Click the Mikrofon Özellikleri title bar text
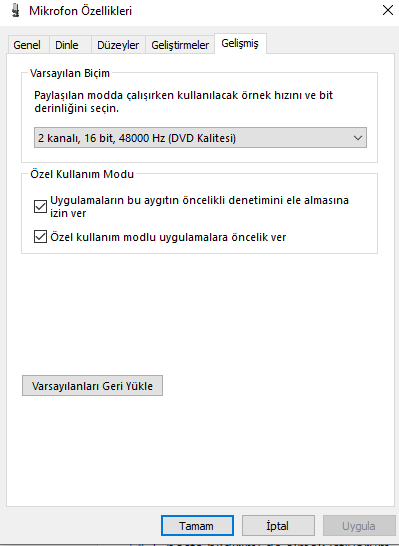Image resolution: width=399 pixels, height=546 pixels. pyautogui.click(x=80, y=11)
